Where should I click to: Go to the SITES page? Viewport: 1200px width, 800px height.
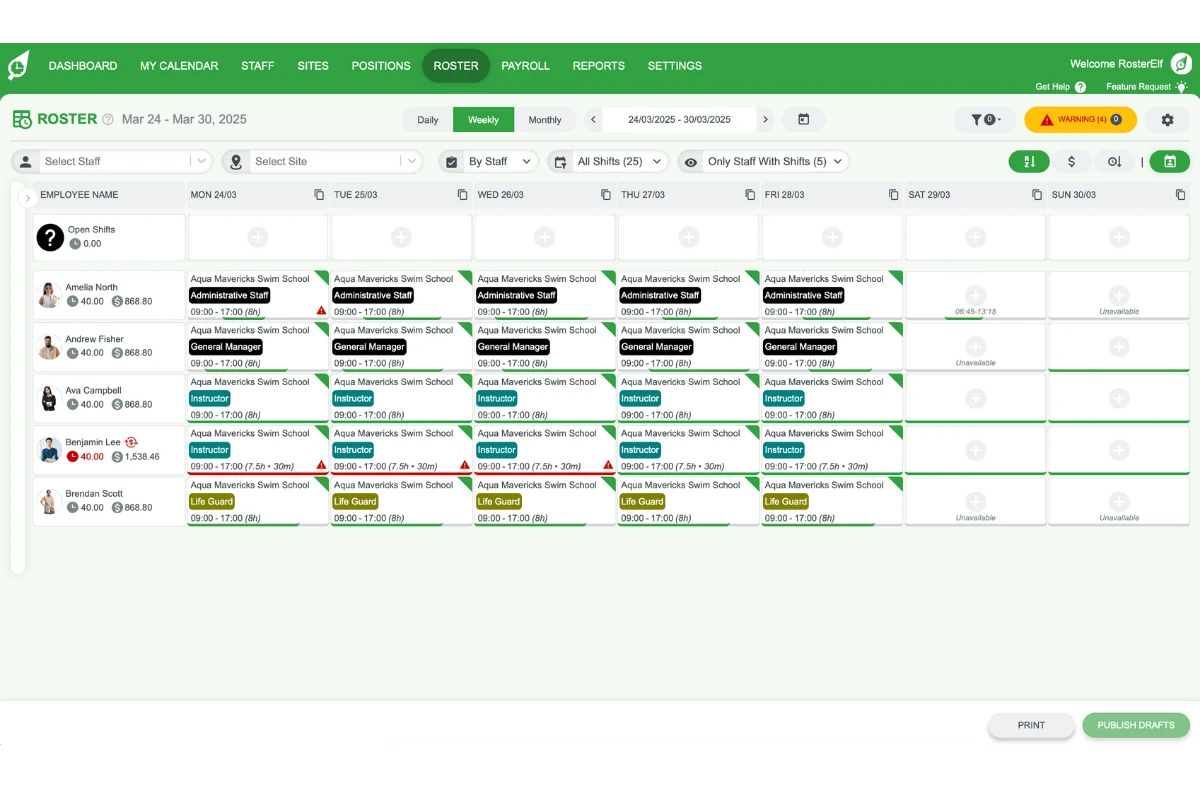tap(313, 66)
